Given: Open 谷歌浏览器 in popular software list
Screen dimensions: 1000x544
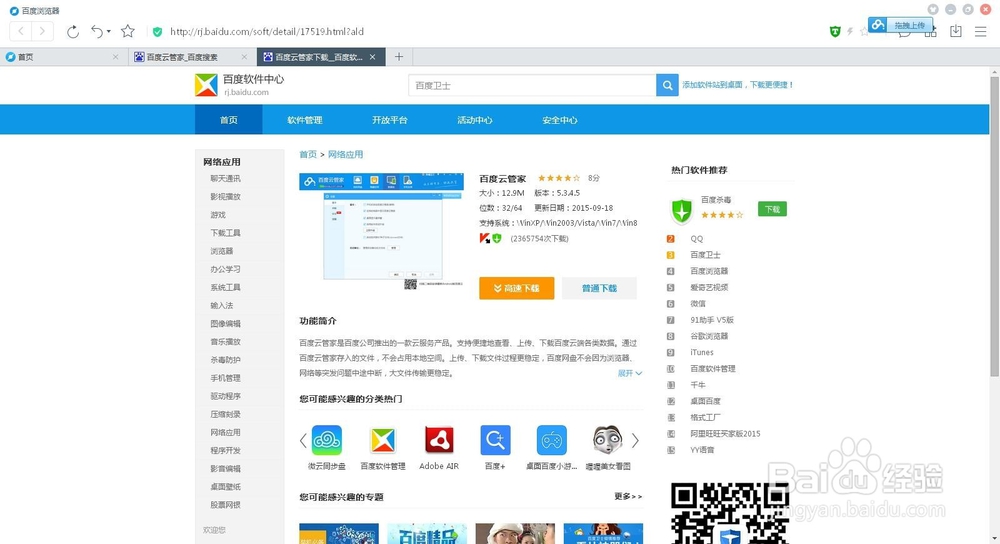Looking at the screenshot, I should pos(709,336).
